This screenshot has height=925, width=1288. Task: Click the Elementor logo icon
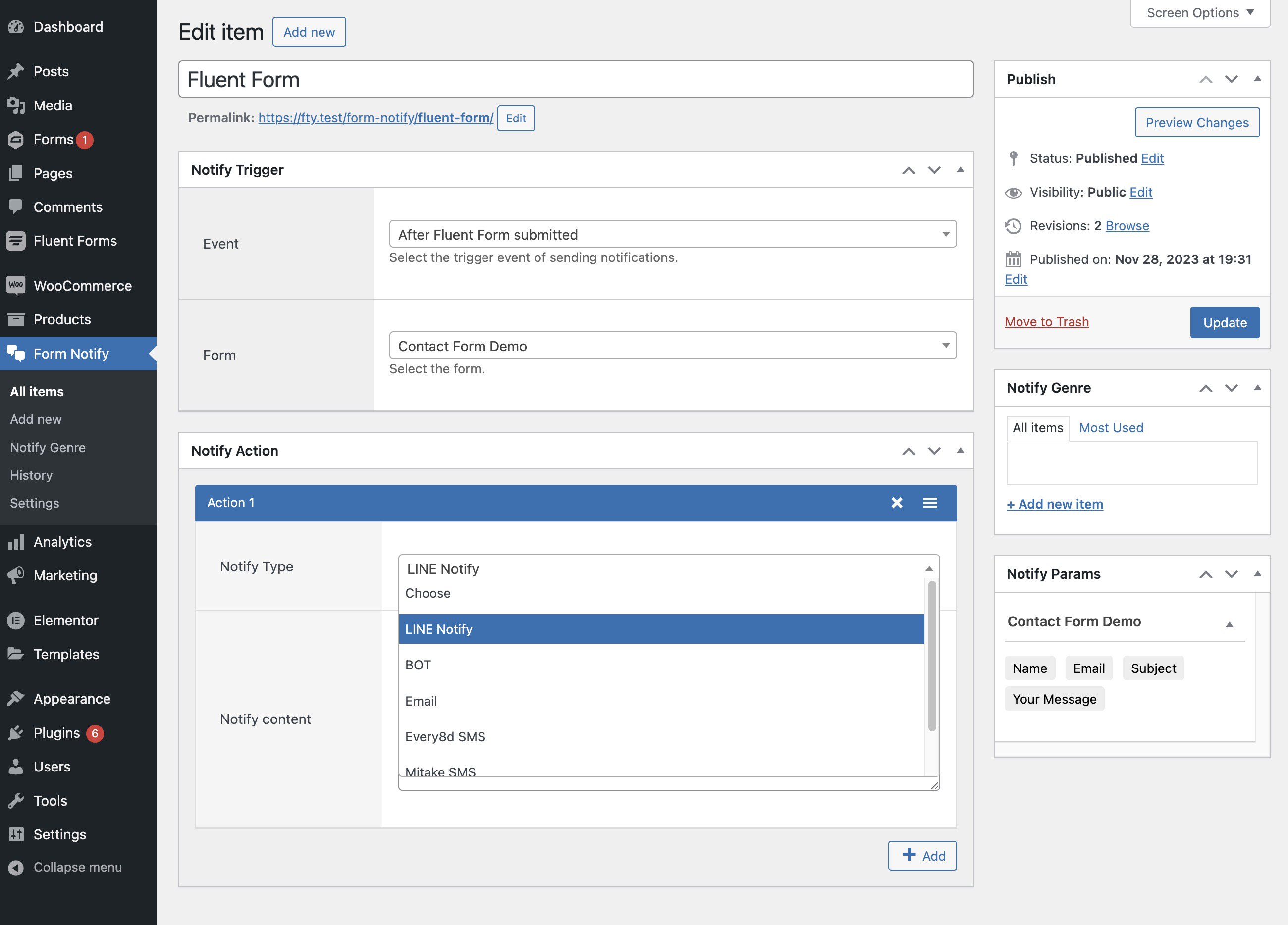(x=16, y=620)
